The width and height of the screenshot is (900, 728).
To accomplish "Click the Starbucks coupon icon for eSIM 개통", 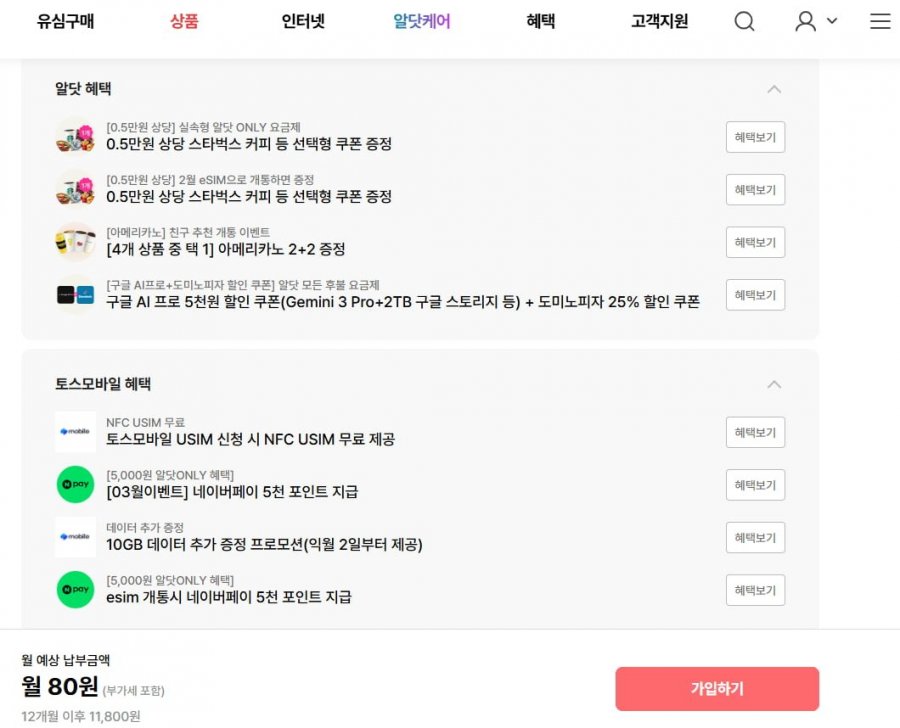I will click(x=75, y=189).
